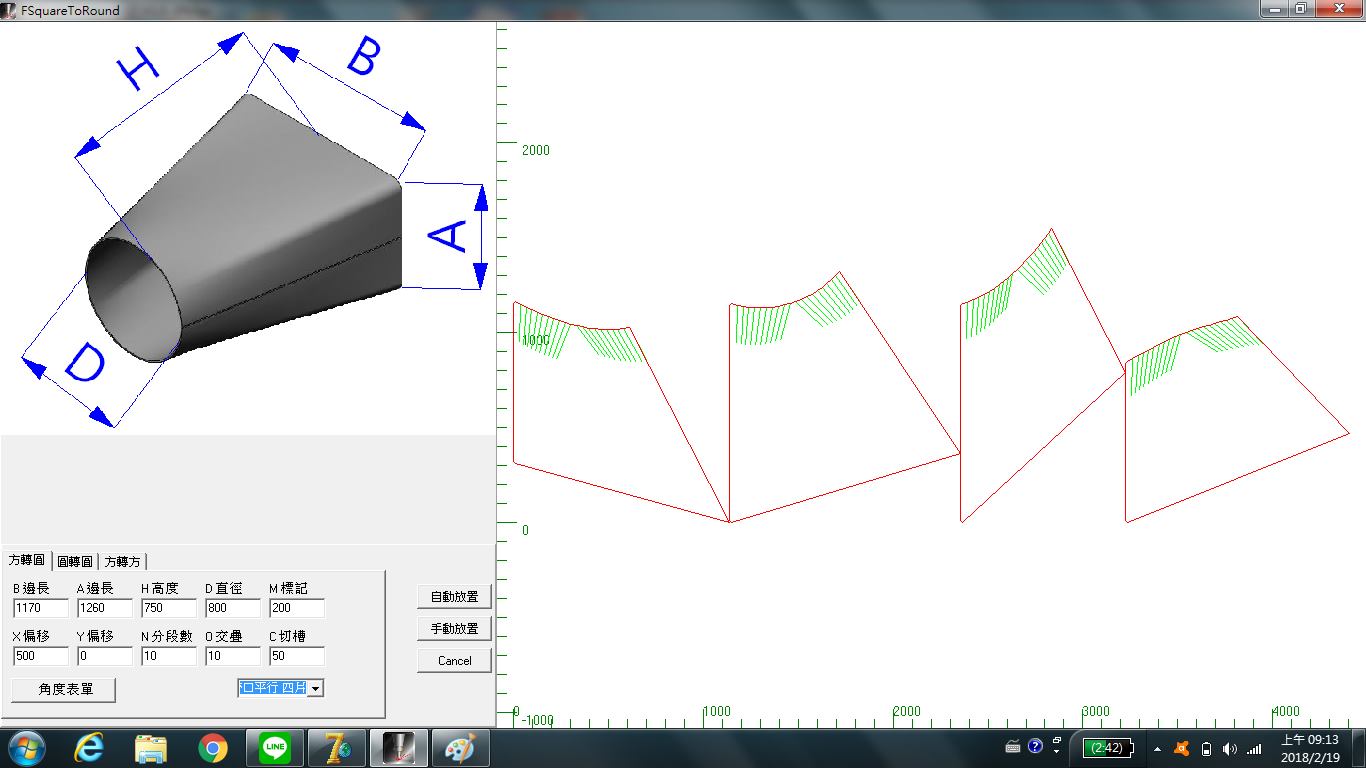Switch to the 圓轉圓 tab
The width and height of the screenshot is (1366, 768).
click(x=75, y=562)
